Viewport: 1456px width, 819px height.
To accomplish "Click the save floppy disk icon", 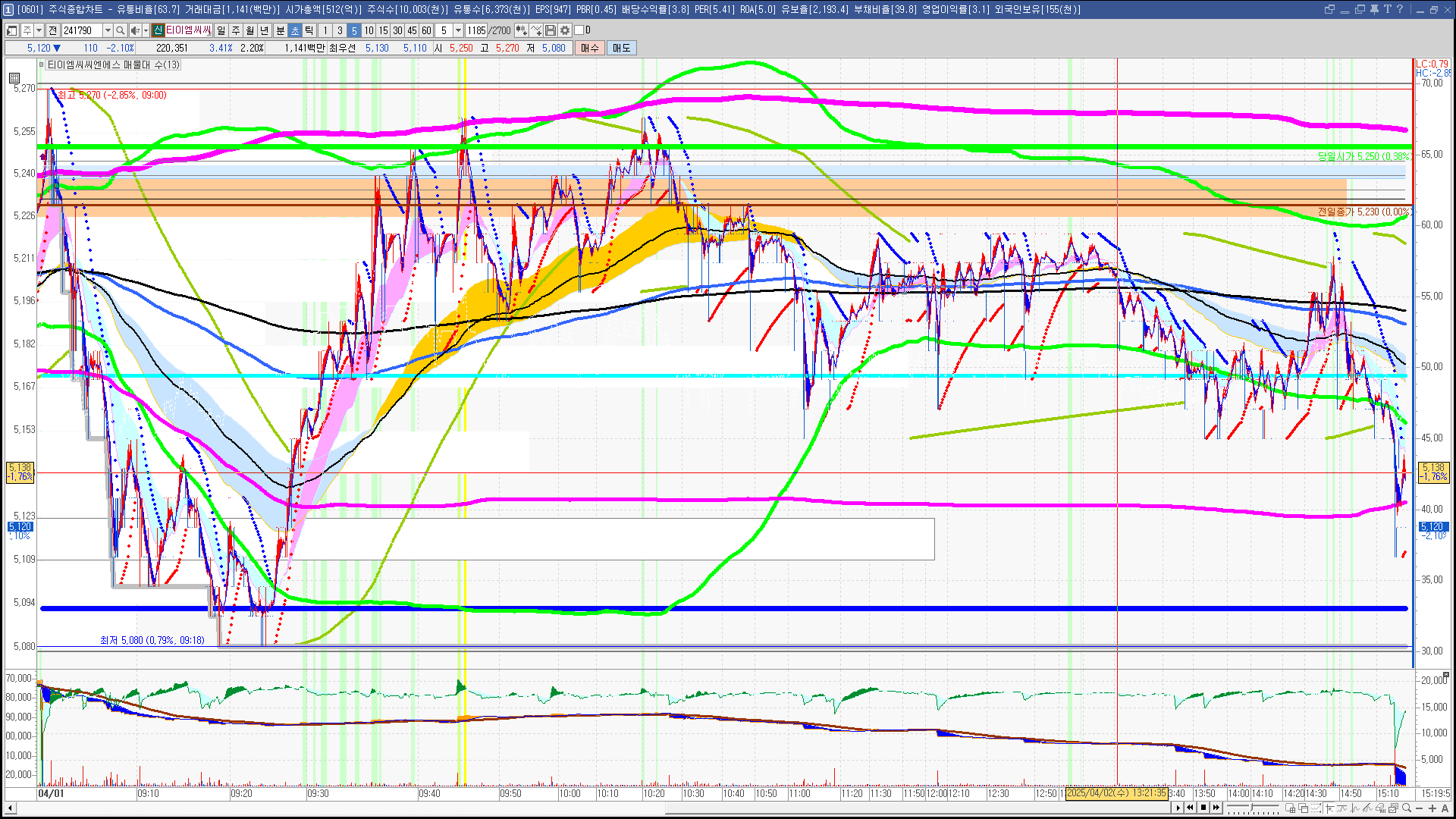I will coord(551,30).
